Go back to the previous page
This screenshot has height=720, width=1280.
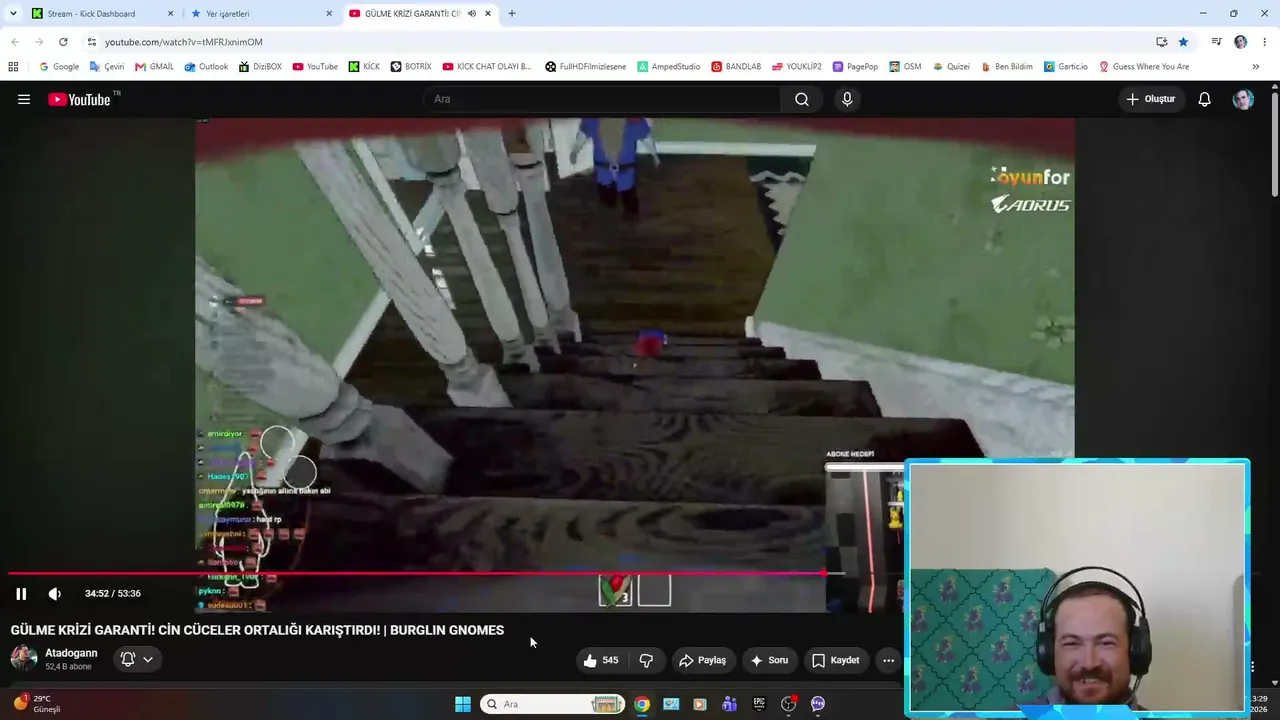pyautogui.click(x=15, y=42)
